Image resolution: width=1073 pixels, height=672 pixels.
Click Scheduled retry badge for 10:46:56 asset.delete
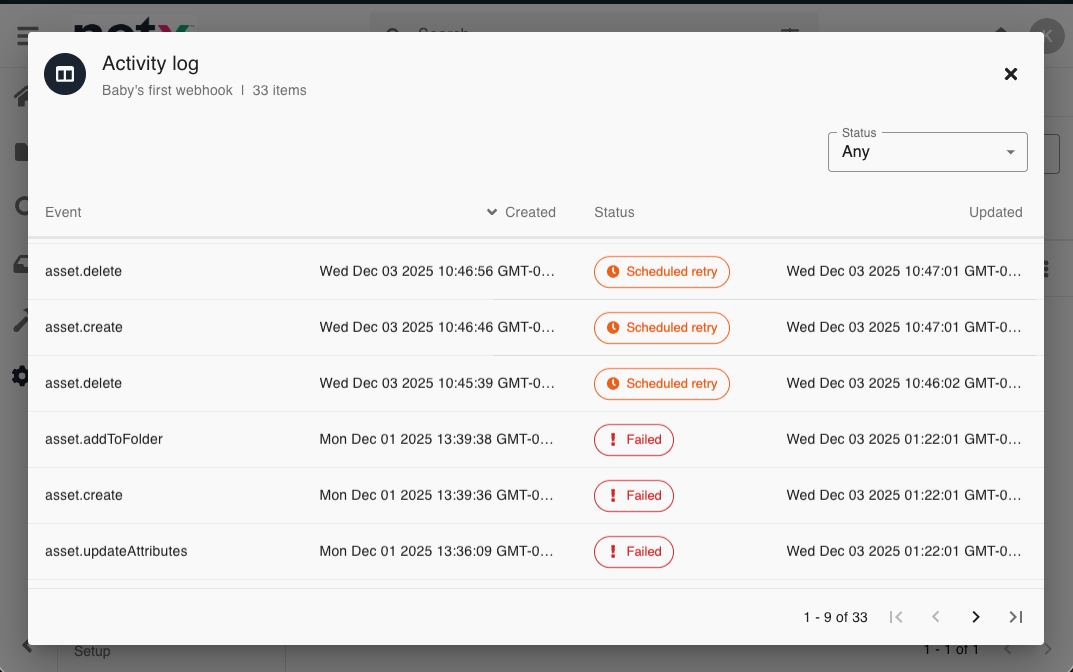(x=661, y=272)
